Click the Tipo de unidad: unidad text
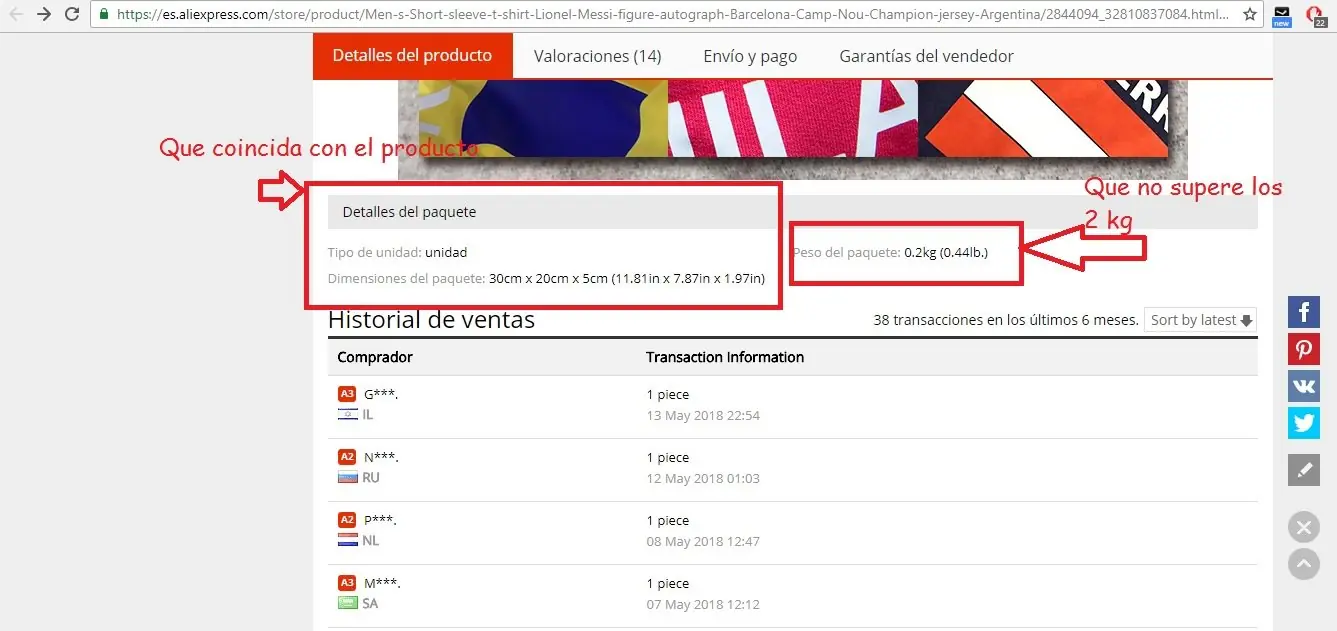This screenshot has width=1337, height=631. pyautogui.click(x=397, y=252)
